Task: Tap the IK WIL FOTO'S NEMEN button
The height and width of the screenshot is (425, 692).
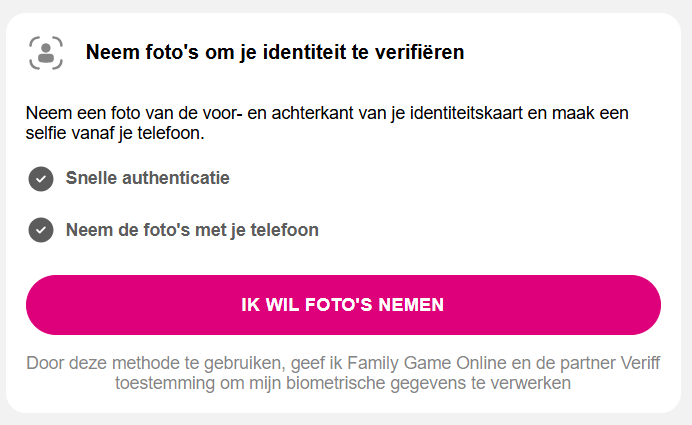Action: click(343, 305)
